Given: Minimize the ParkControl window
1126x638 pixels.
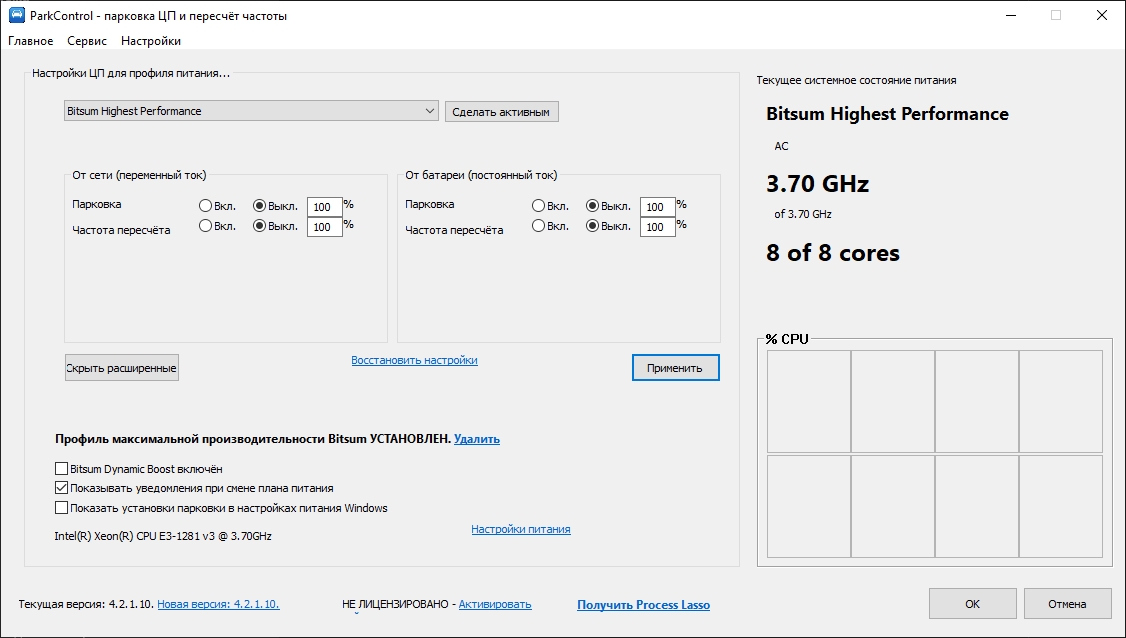Looking at the screenshot, I should (x=1011, y=15).
